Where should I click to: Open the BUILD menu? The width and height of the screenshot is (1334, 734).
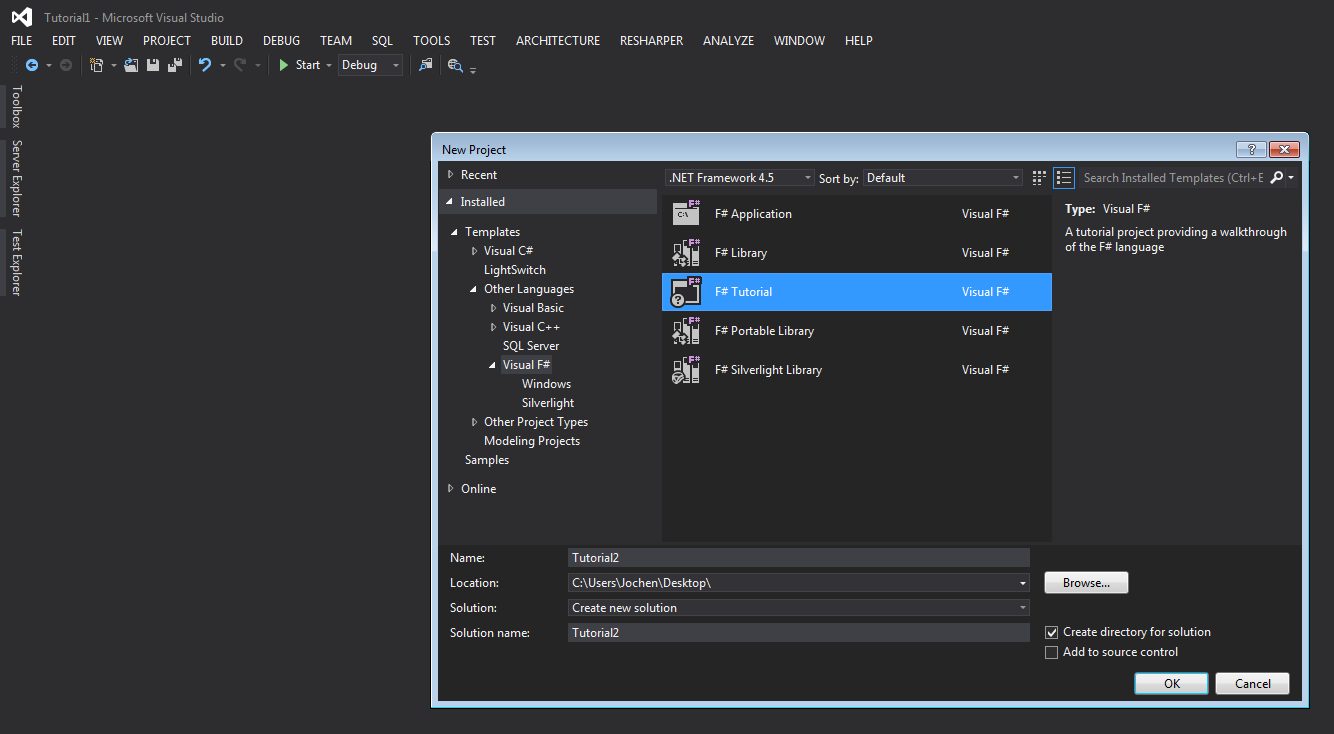[x=227, y=41]
